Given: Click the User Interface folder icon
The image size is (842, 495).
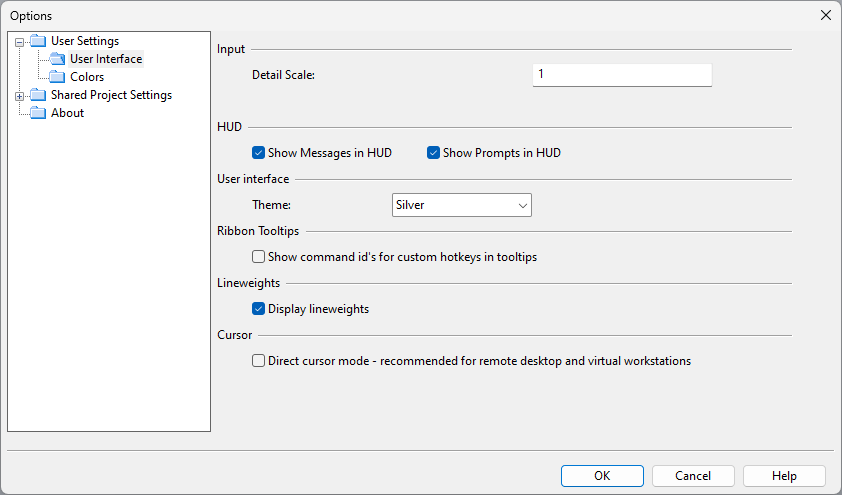Looking at the screenshot, I should pos(57,59).
